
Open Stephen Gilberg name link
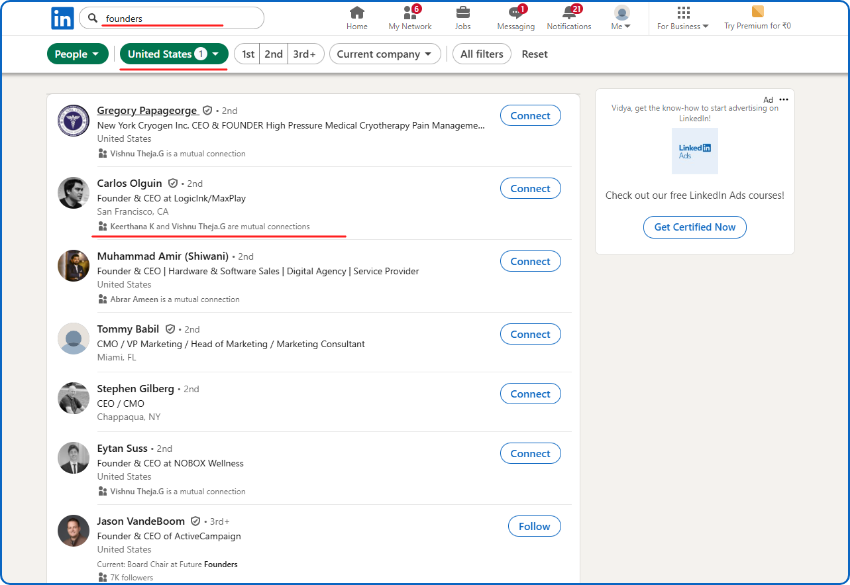[136, 389]
